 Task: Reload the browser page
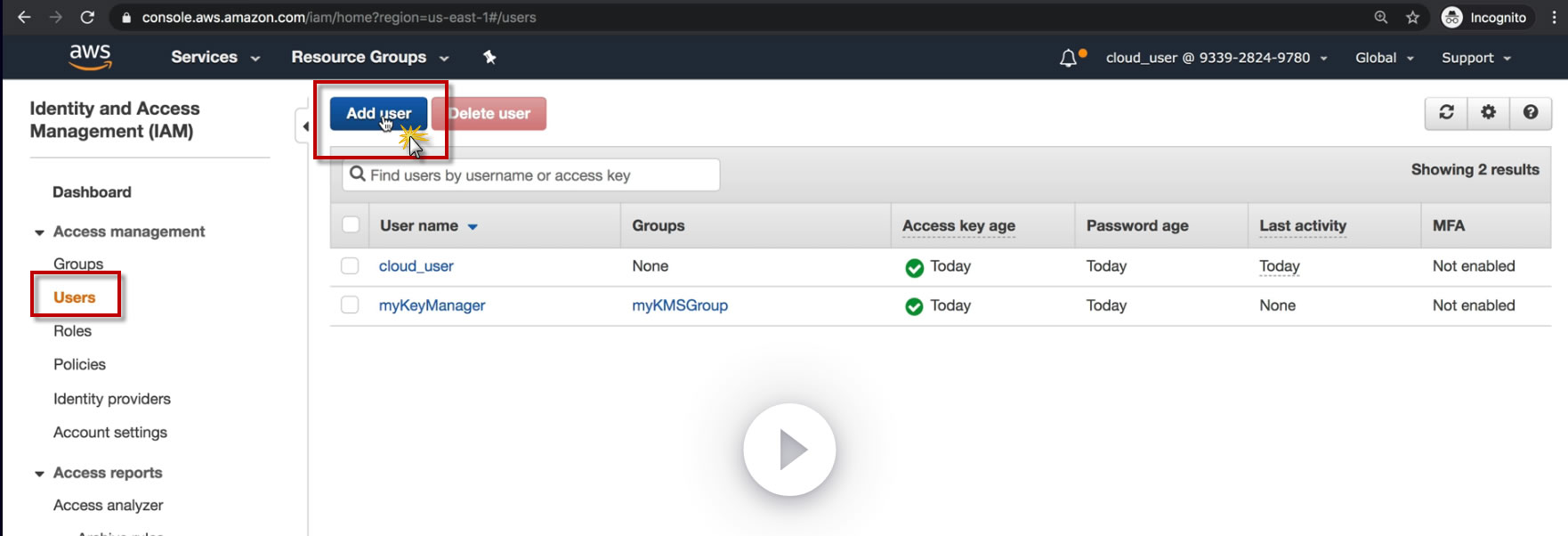tap(87, 17)
